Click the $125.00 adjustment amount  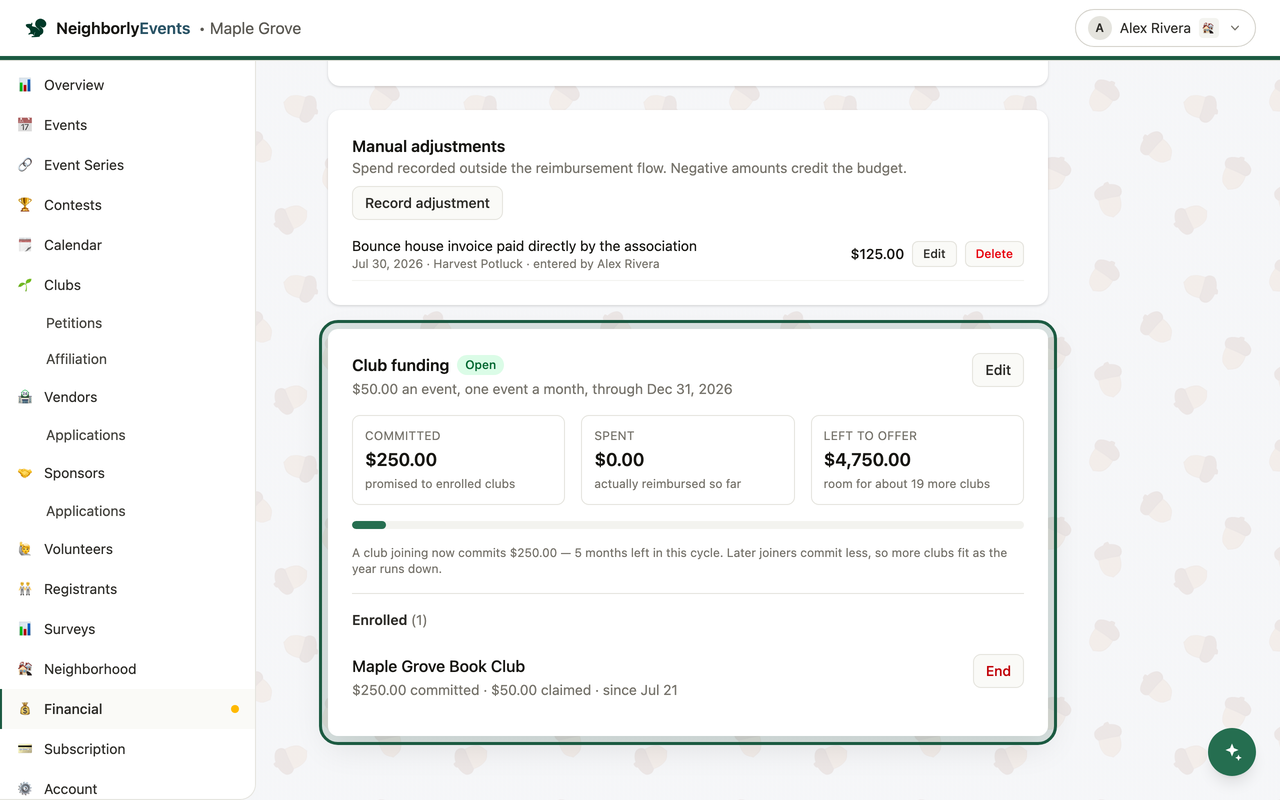click(877, 254)
